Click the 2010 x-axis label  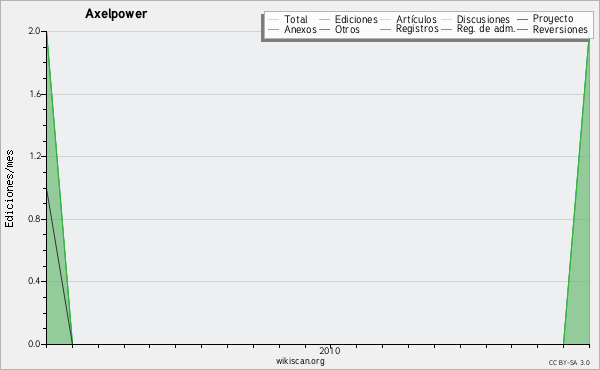(329, 350)
